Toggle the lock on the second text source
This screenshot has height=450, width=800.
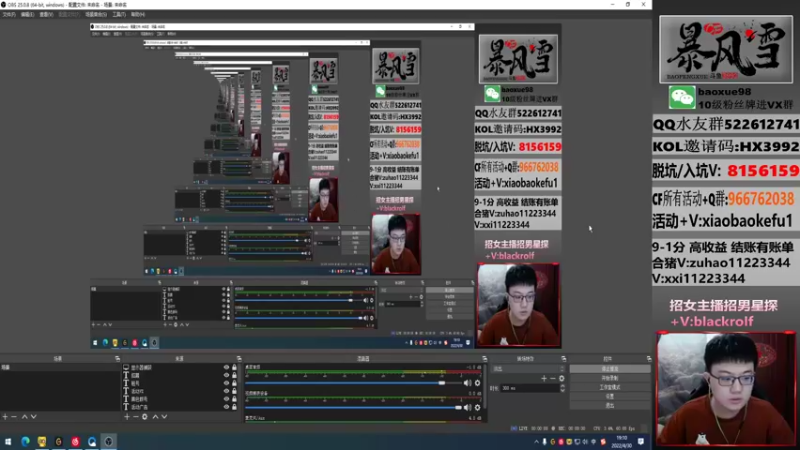coord(234,383)
